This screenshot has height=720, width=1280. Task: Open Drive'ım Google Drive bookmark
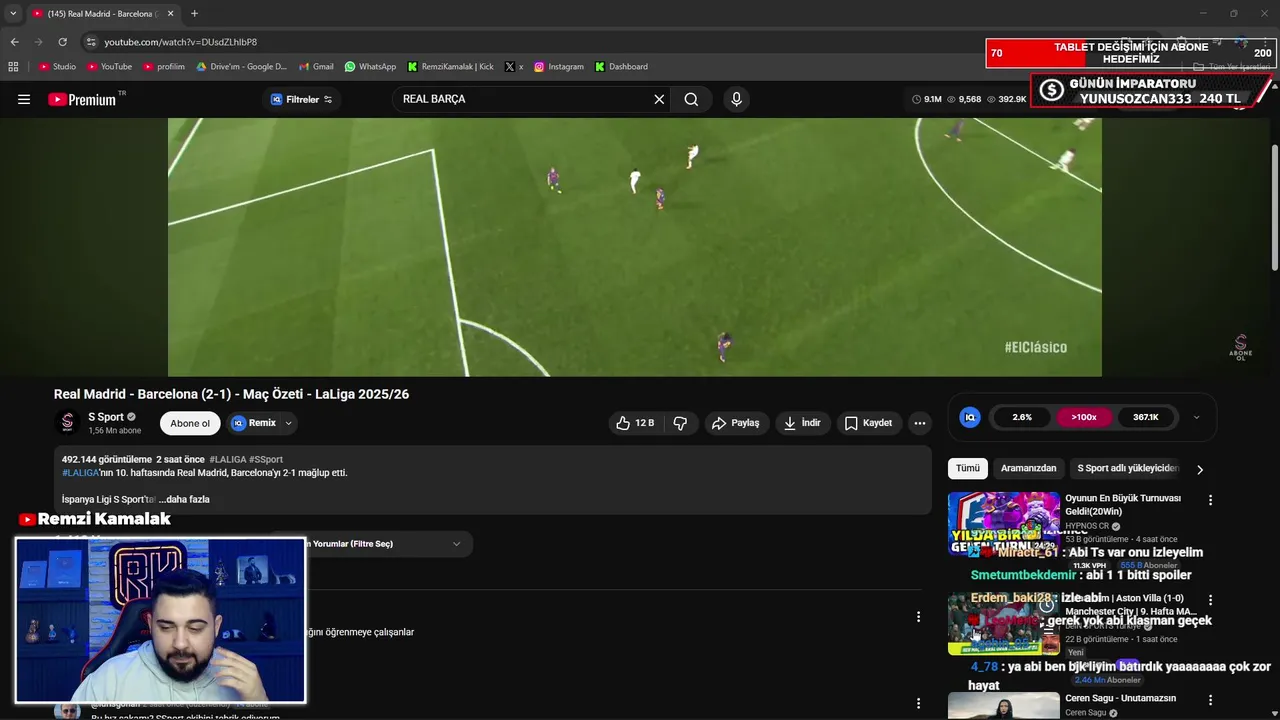tap(241, 67)
